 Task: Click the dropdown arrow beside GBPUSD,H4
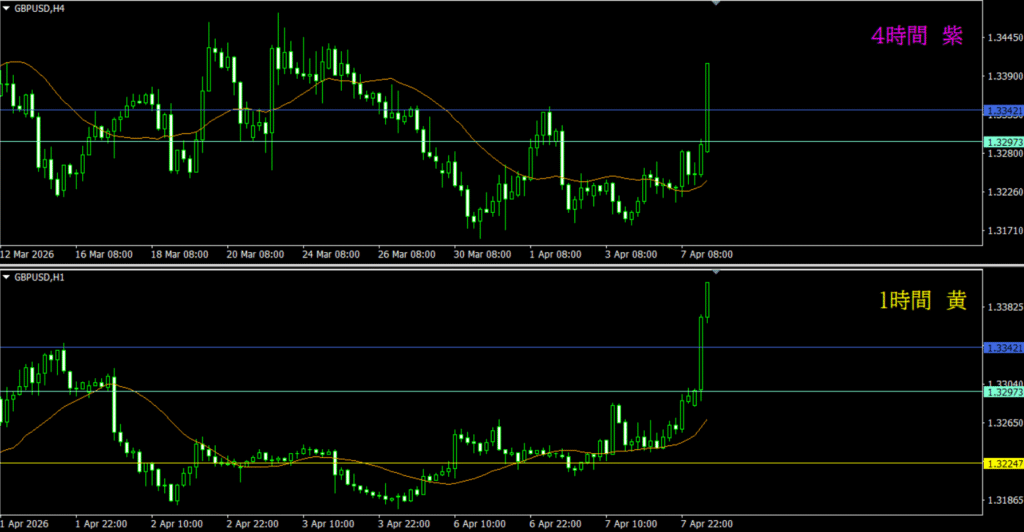click(x=7, y=7)
